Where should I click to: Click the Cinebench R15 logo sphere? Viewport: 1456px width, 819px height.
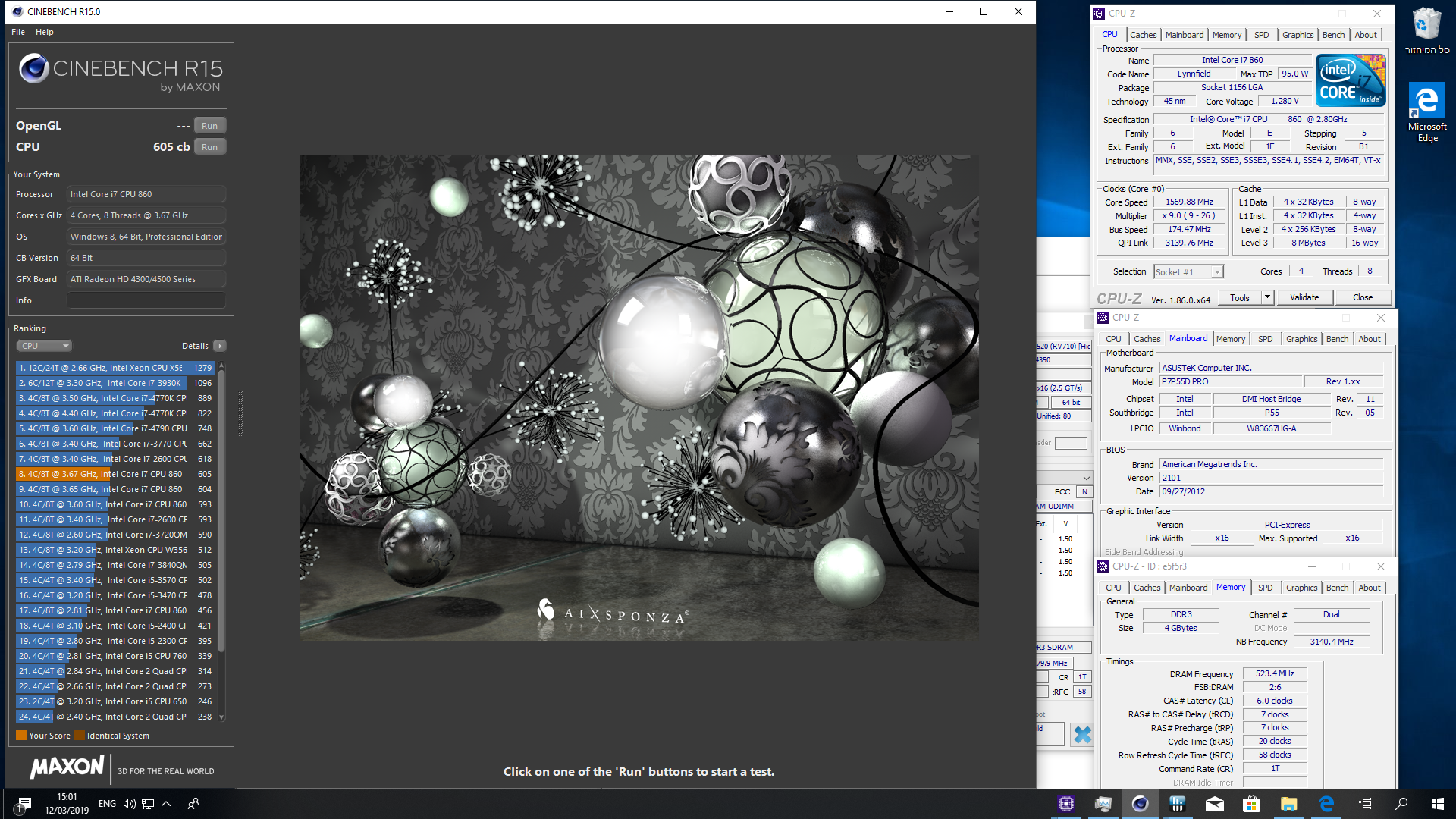pos(34,69)
